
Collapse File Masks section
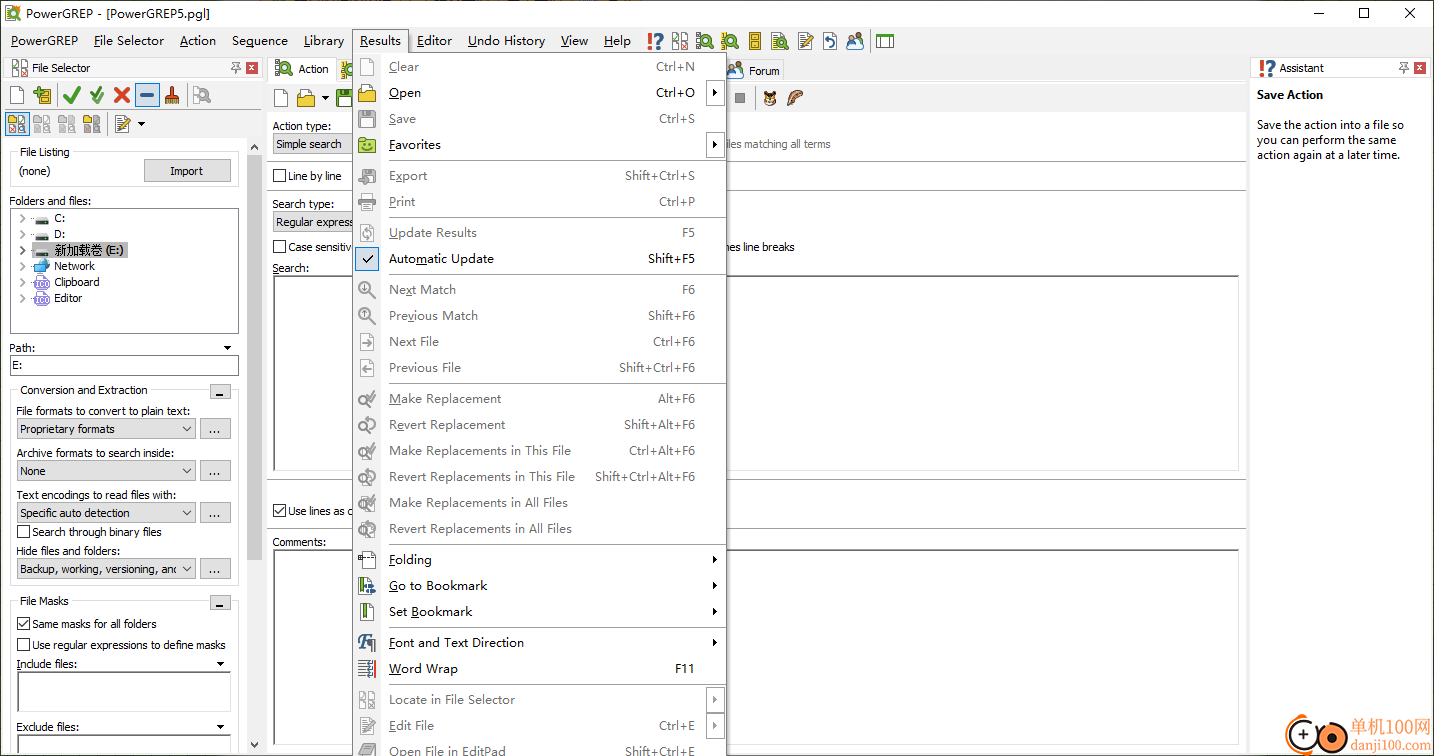point(221,603)
